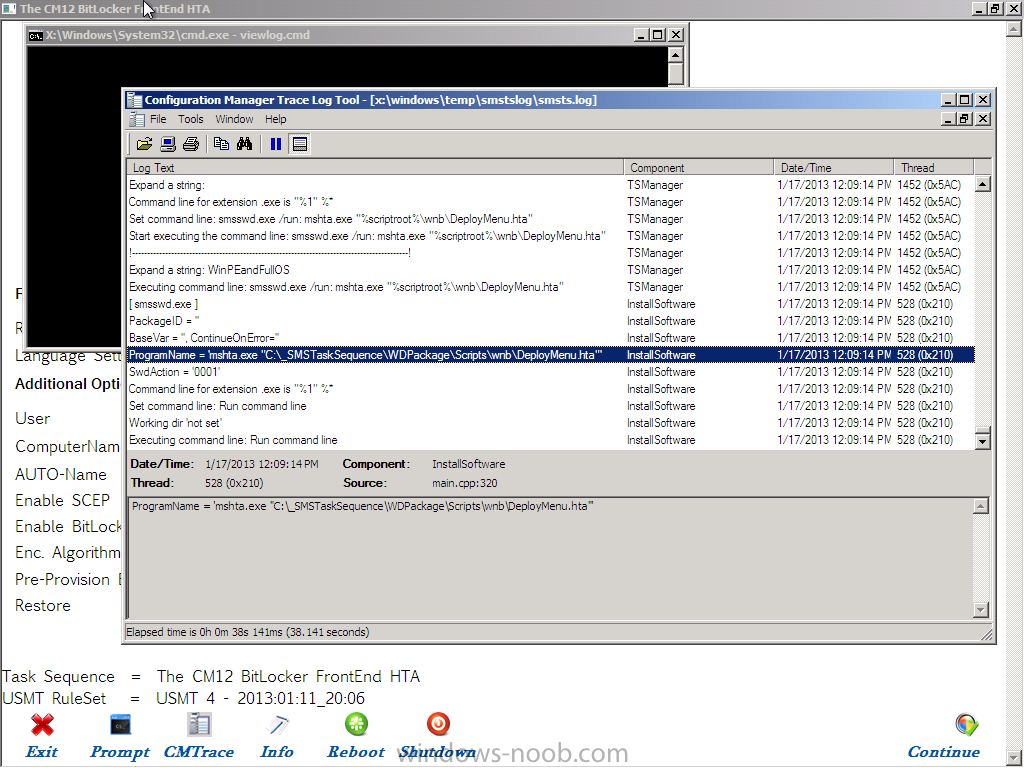Click the Prompt command window icon
The image size is (1024, 768).
click(x=121, y=725)
